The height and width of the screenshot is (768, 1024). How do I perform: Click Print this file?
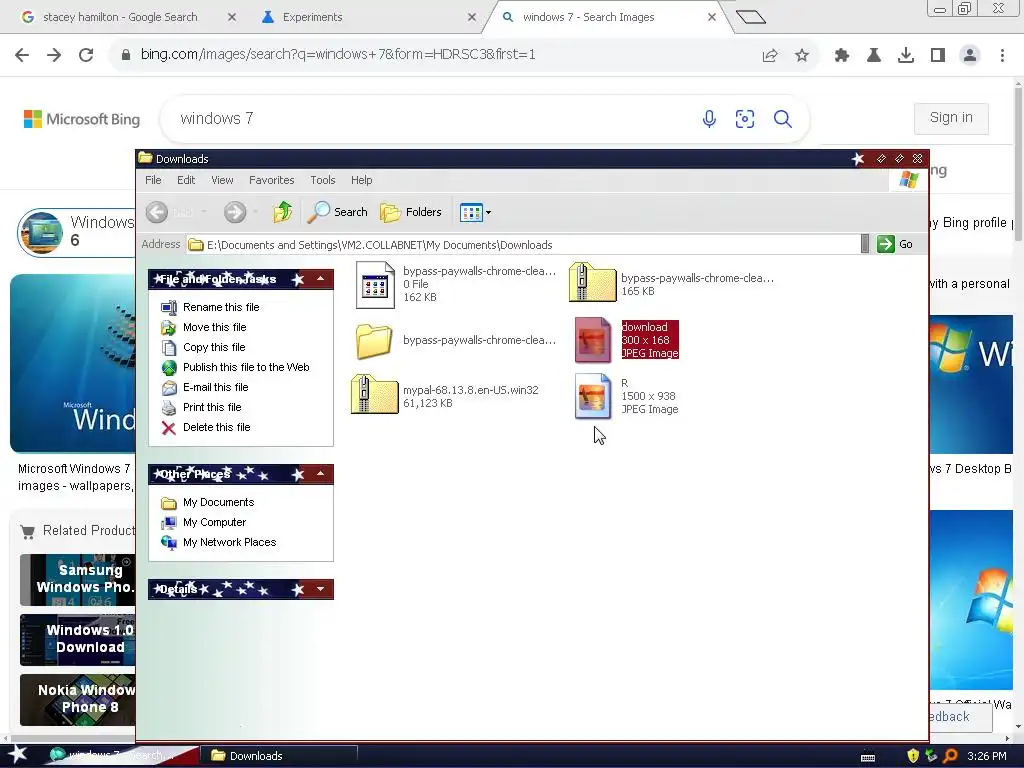212,408
